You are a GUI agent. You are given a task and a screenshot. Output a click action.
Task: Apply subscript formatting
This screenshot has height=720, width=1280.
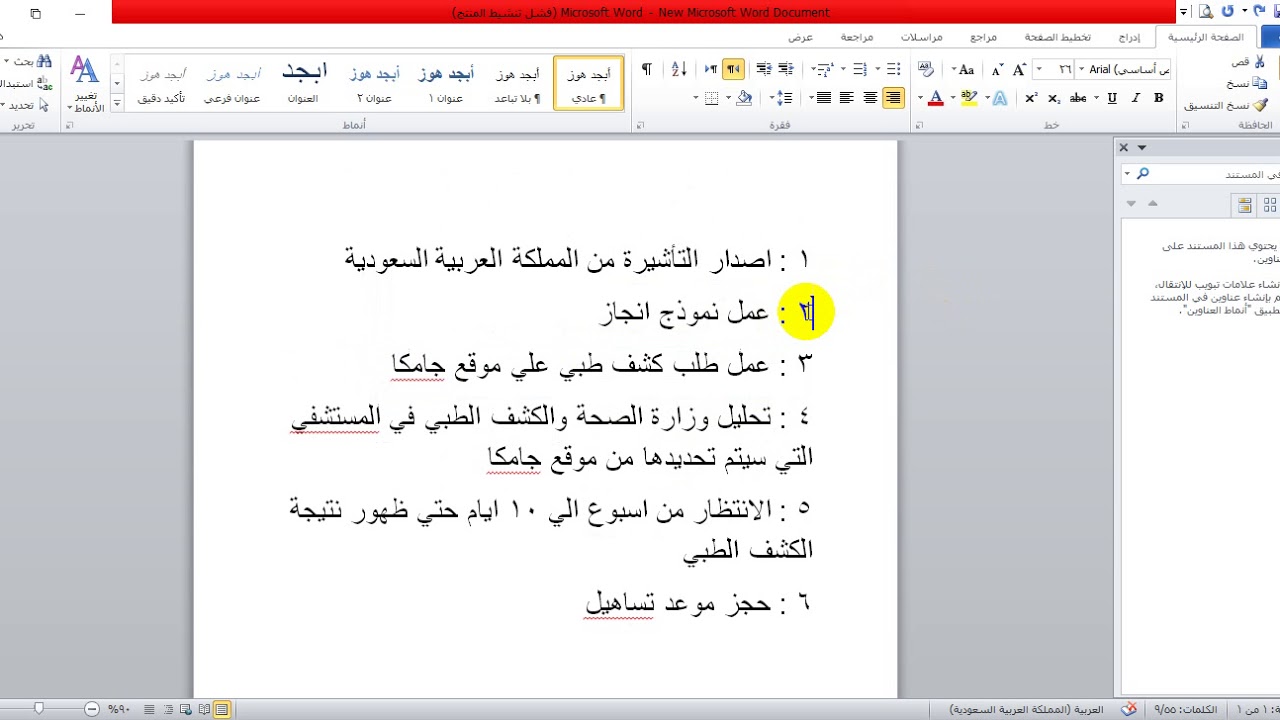1054,98
